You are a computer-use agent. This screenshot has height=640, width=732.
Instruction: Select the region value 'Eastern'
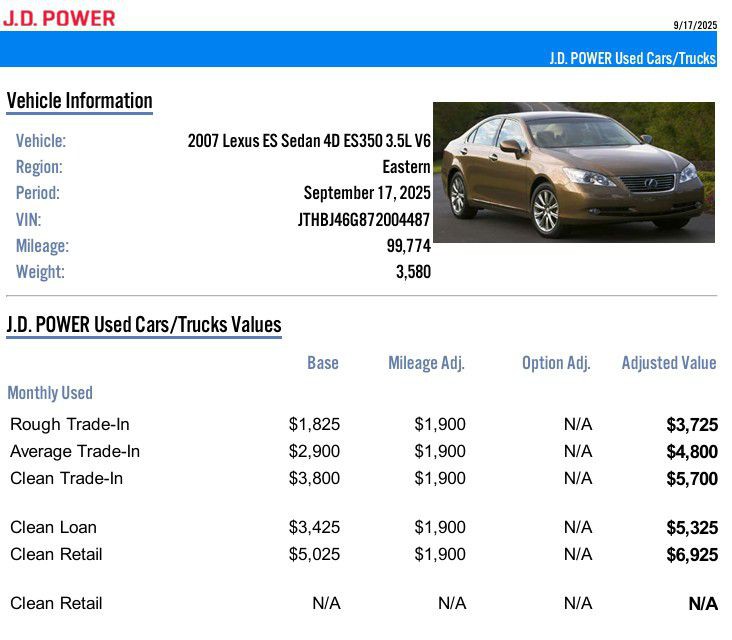tap(406, 167)
